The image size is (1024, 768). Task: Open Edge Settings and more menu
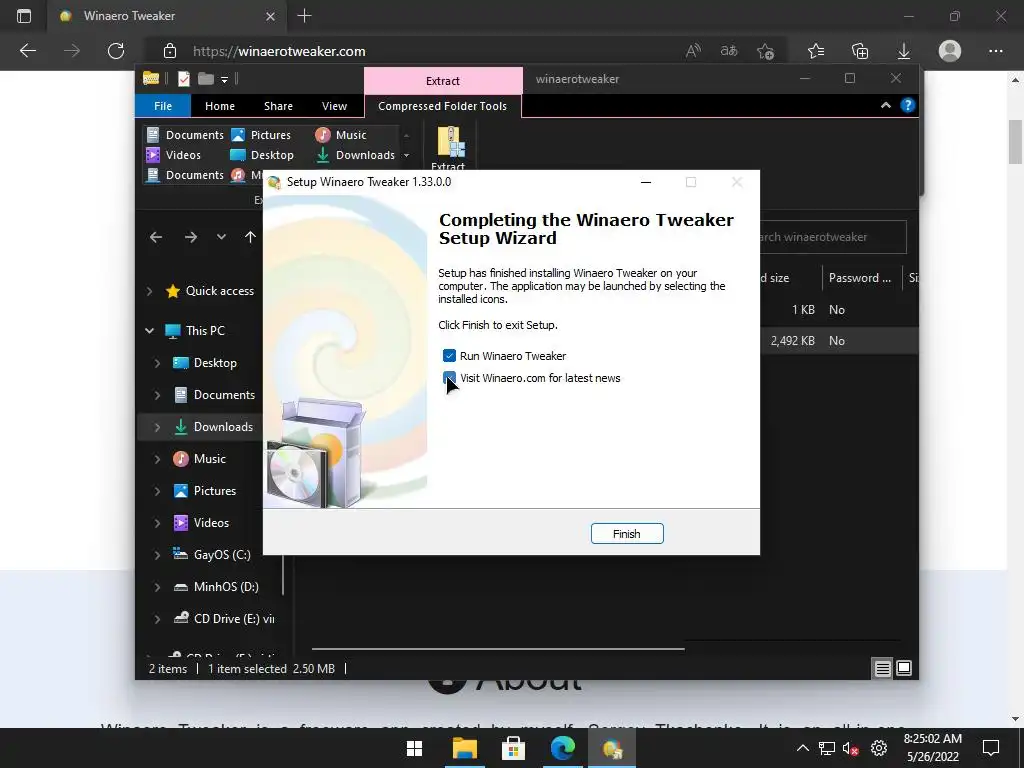(x=995, y=51)
